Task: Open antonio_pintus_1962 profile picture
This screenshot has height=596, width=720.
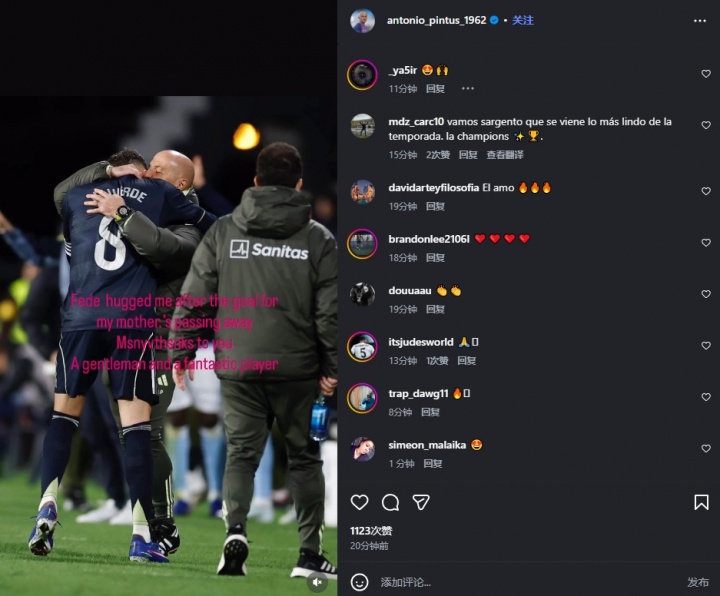Action: 362,21
